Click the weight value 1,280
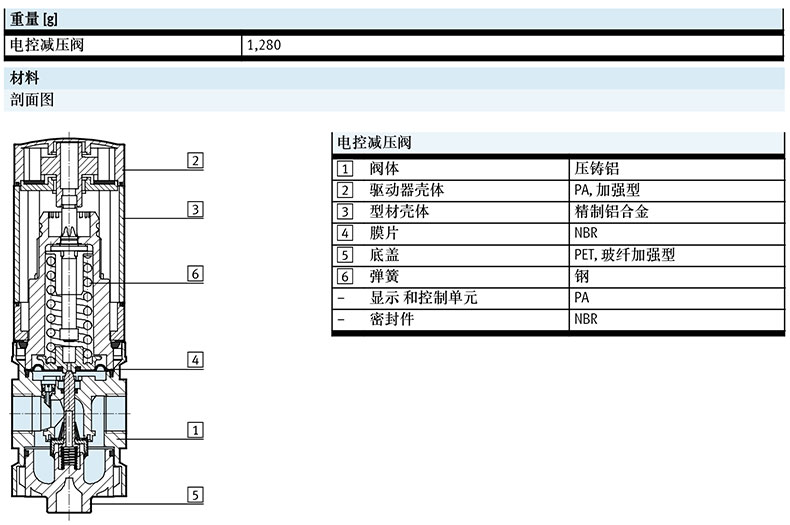This screenshot has width=790, height=525. [x=262, y=45]
